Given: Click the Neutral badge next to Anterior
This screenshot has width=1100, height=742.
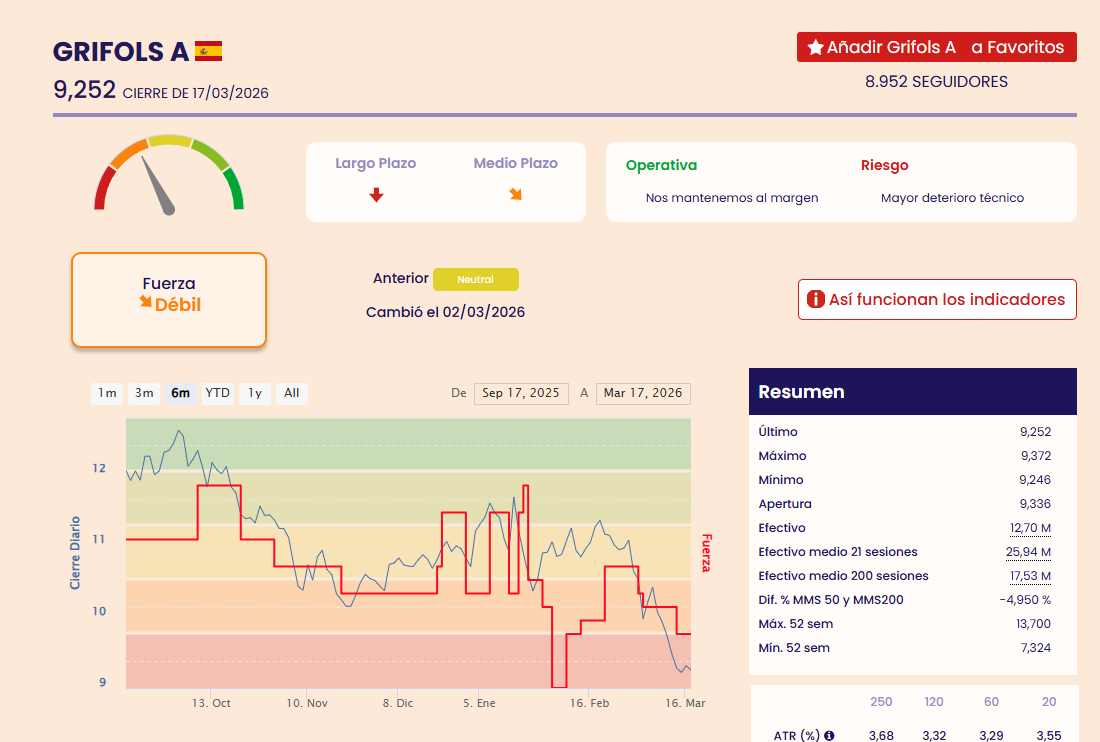Looking at the screenshot, I should [x=476, y=279].
